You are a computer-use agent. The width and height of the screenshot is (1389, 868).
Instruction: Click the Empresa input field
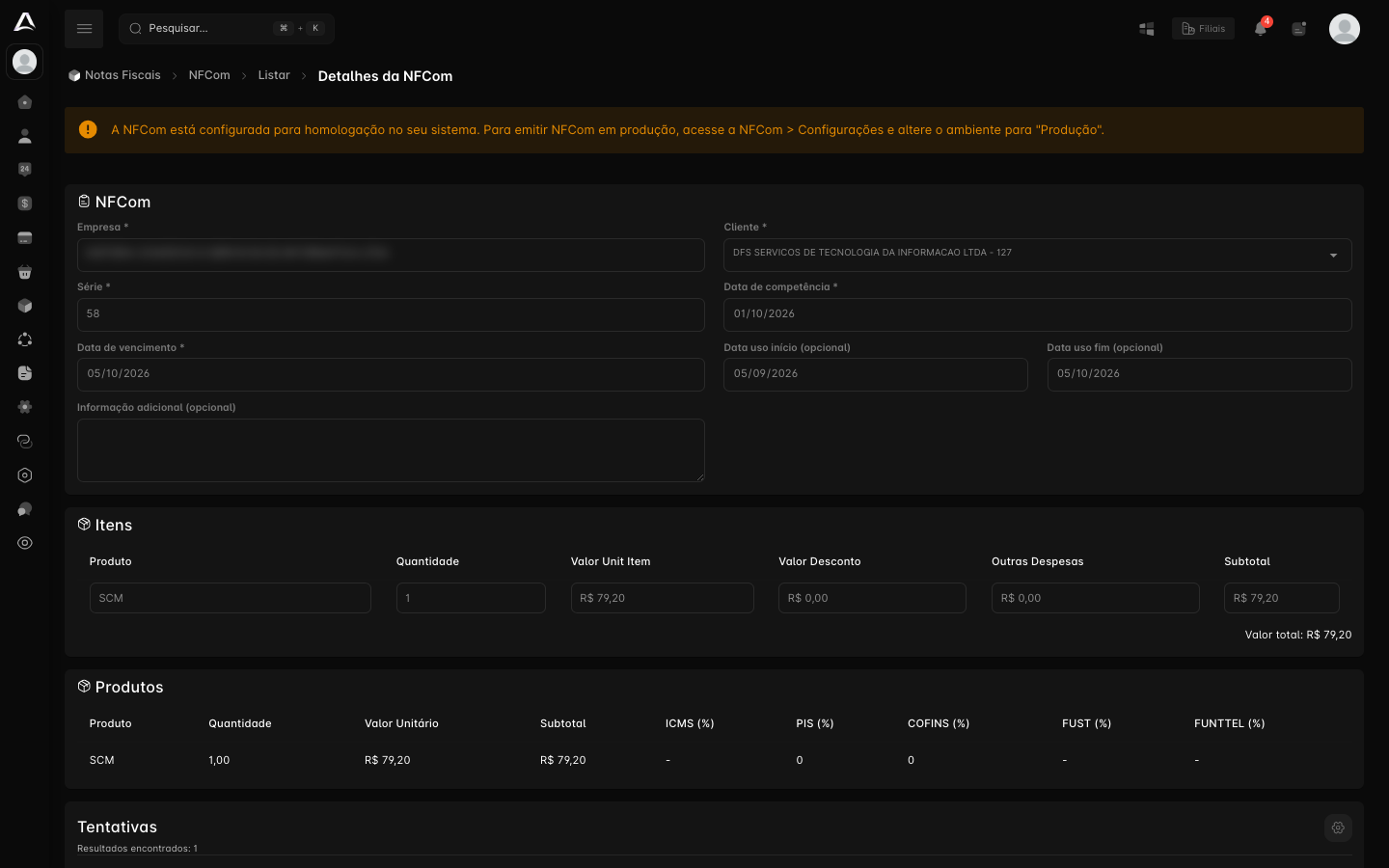(x=391, y=256)
